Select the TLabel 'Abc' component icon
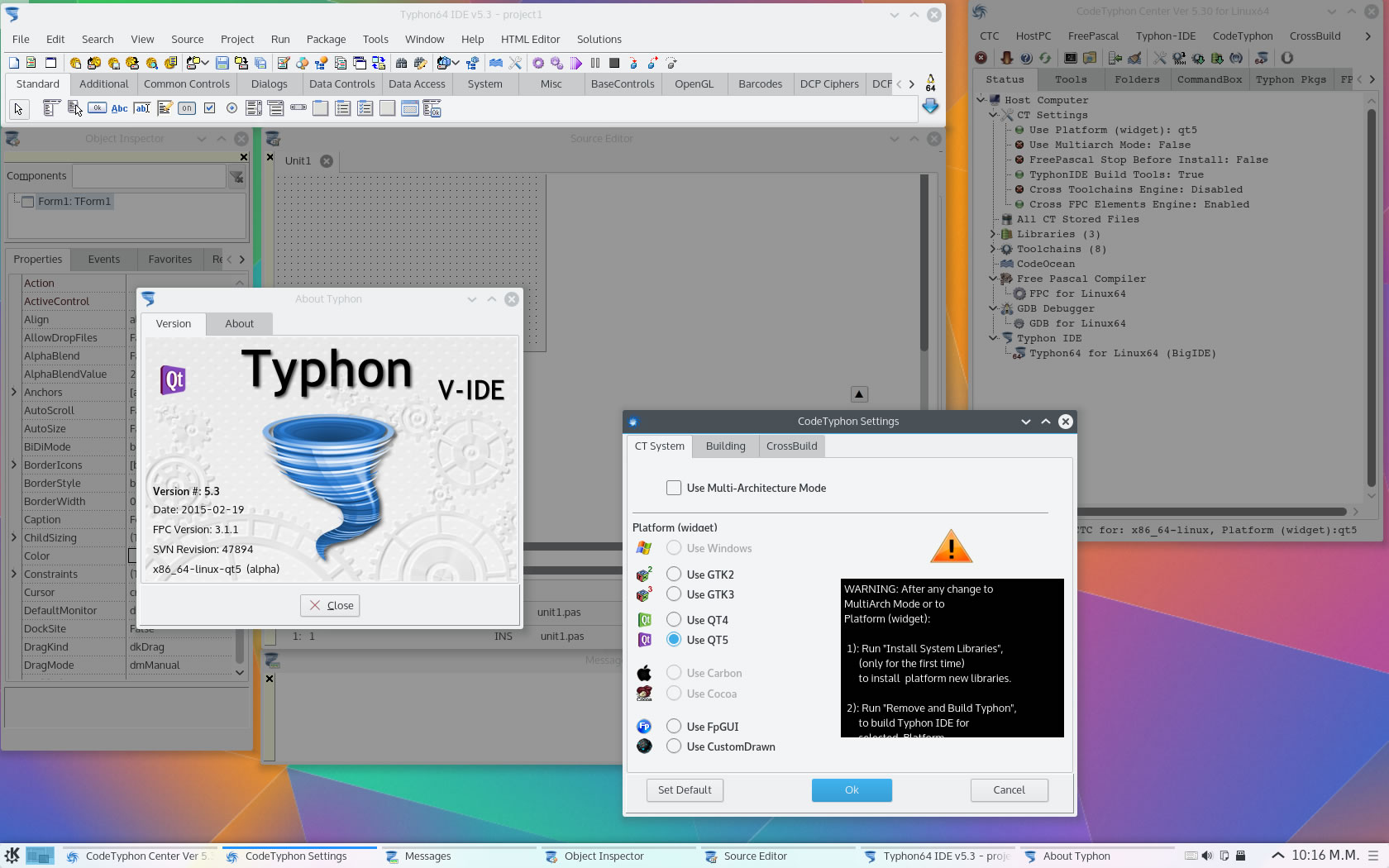 pos(119,107)
